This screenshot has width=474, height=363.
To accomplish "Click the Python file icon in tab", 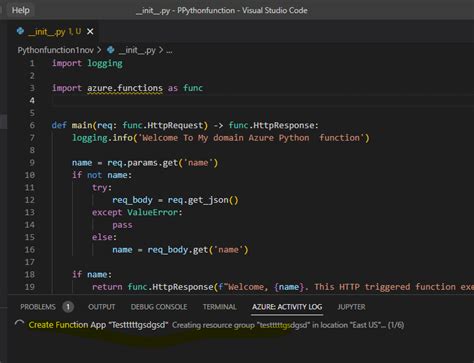I will click(x=20, y=31).
